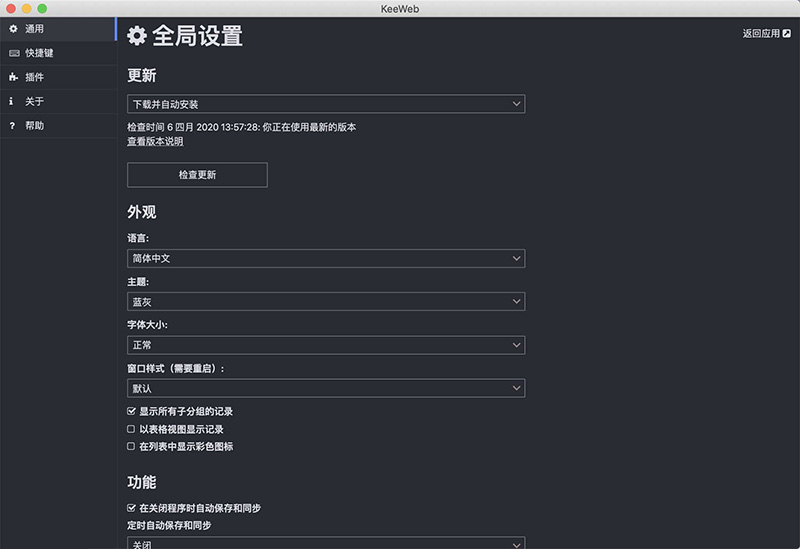
Task: Open the 帮助 section
Action: tap(58, 126)
